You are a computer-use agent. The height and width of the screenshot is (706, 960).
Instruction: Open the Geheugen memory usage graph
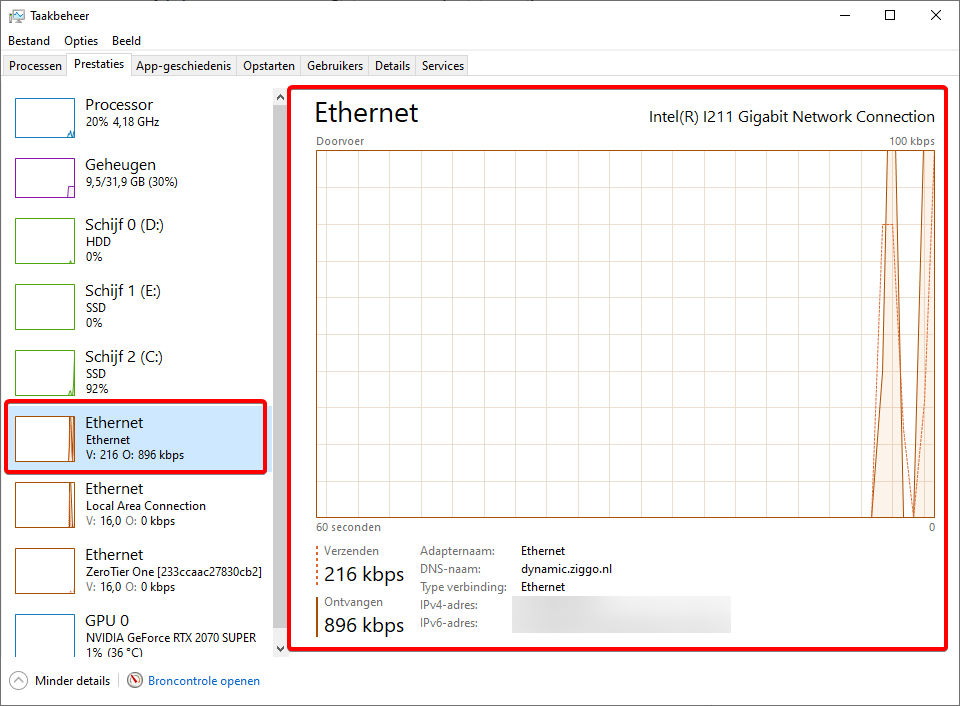45,178
